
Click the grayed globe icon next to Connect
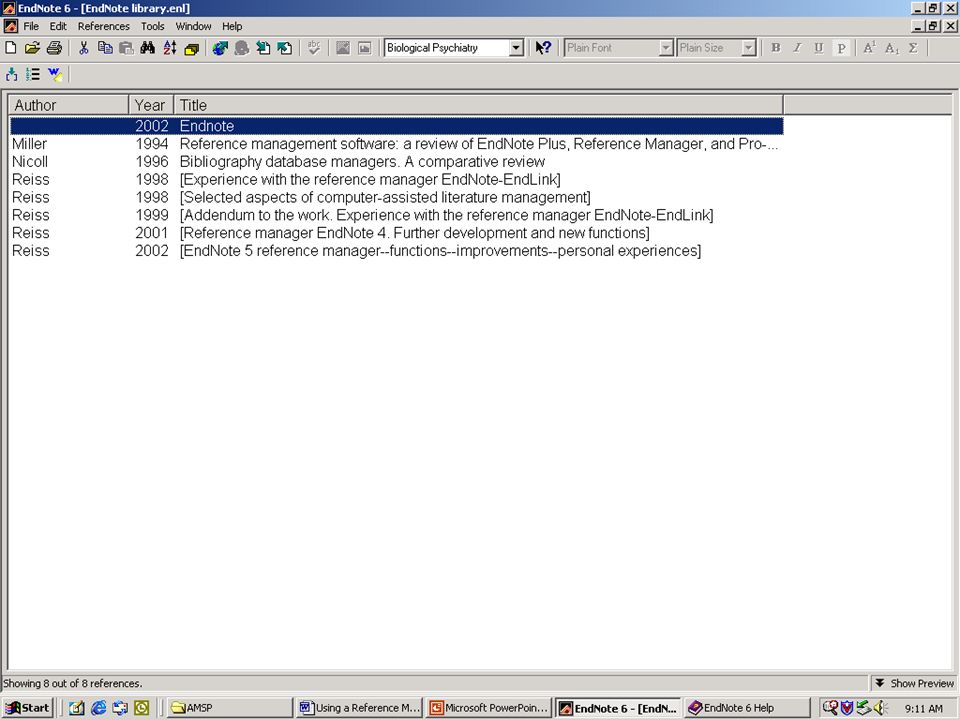[x=242, y=48]
